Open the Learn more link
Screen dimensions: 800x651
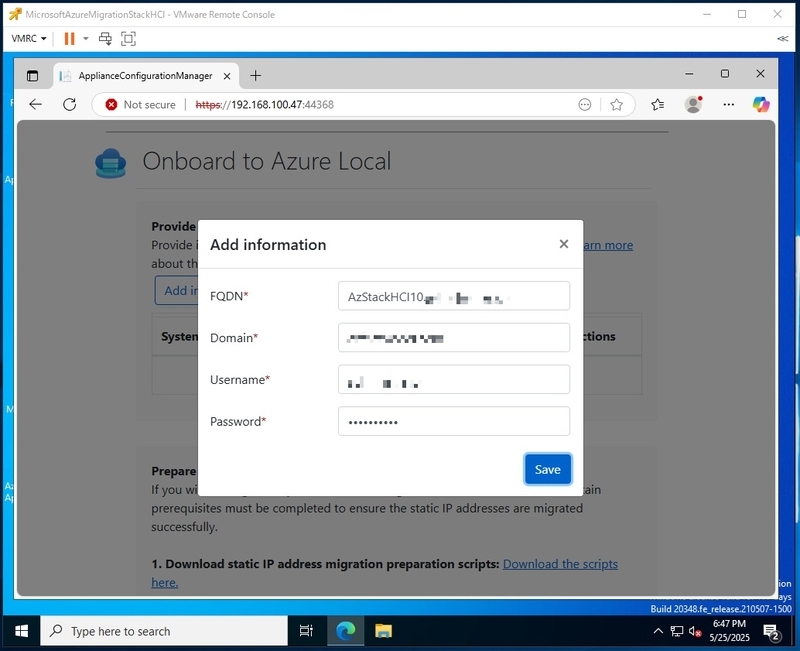(608, 245)
